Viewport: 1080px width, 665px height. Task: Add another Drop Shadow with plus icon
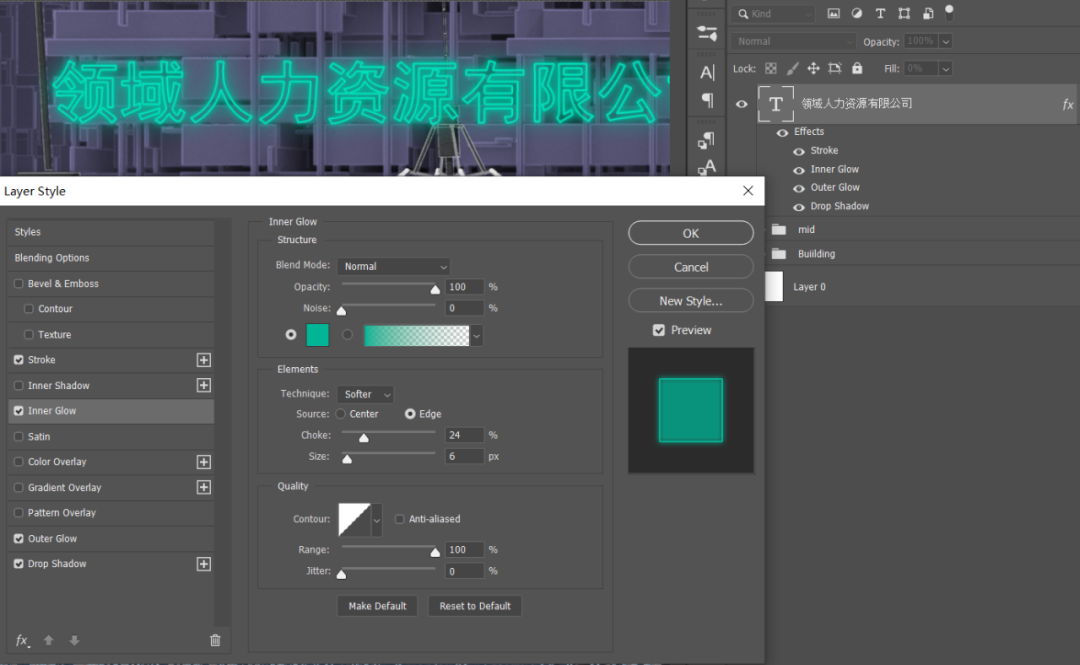tap(204, 564)
